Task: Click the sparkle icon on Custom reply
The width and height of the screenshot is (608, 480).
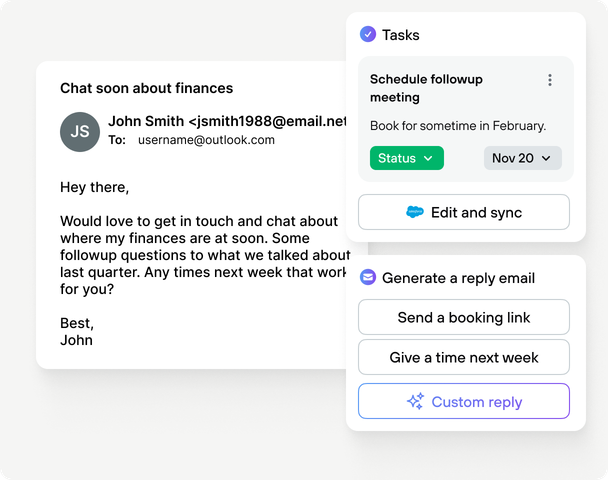Action: 416,402
